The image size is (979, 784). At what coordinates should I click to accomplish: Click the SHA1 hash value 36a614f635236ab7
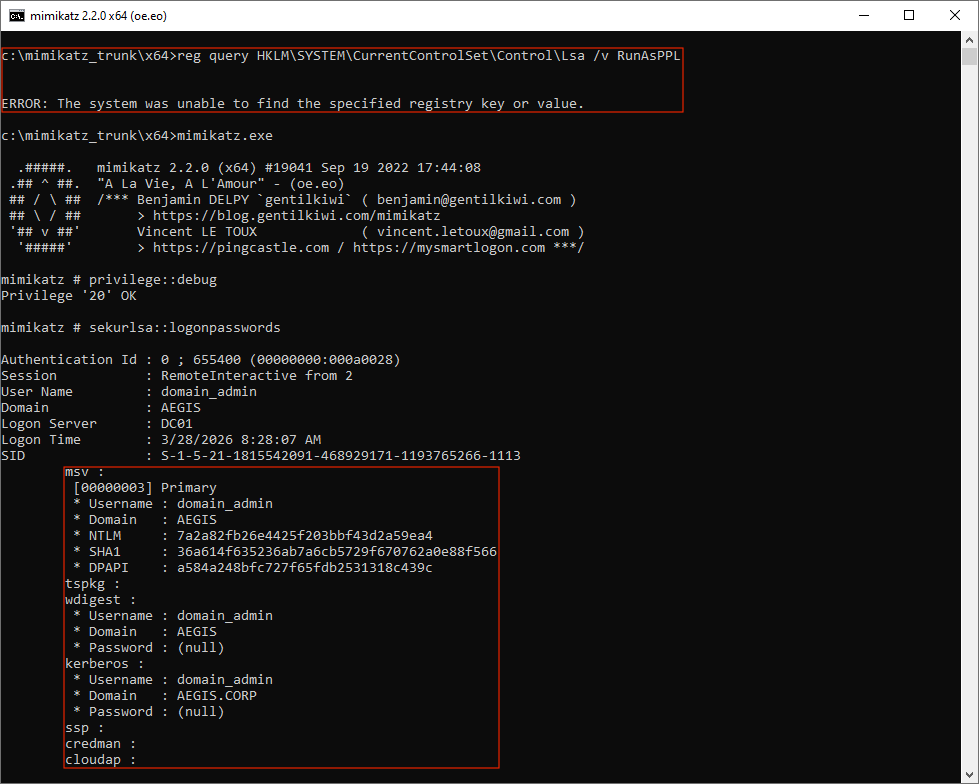[337, 552]
